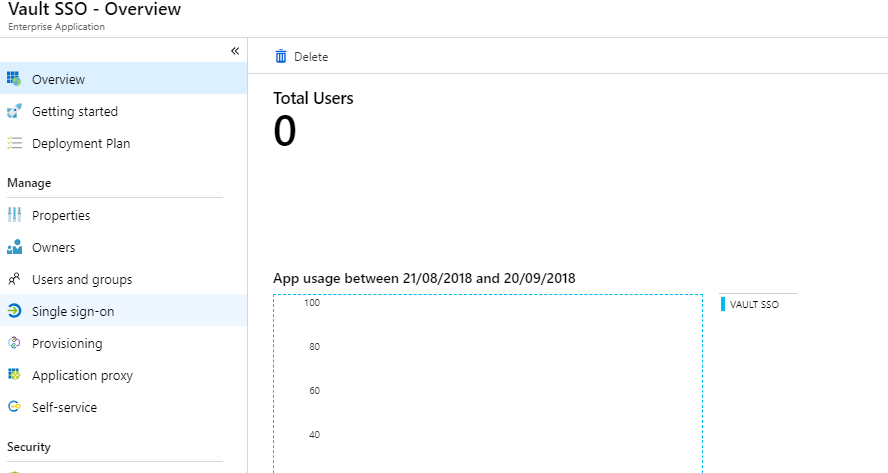Click the blue VAULT SSO legend swatch
The image size is (888, 473).
point(723,304)
